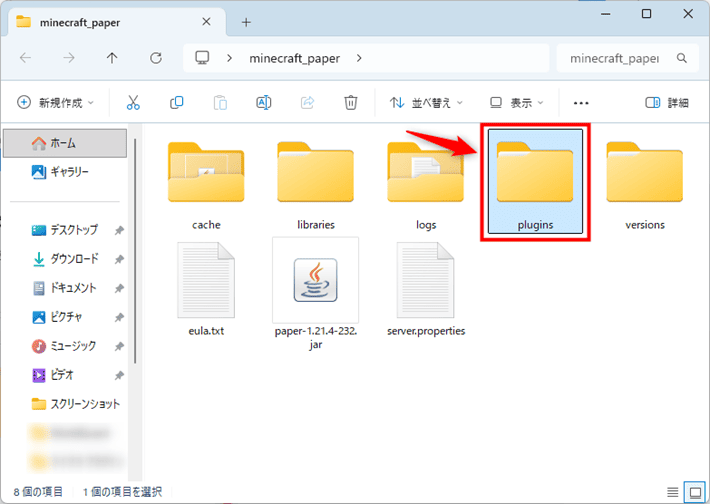Screen dimensions: 710x504
Task: Open デスクトップ in sidebar
Action: tap(65, 230)
